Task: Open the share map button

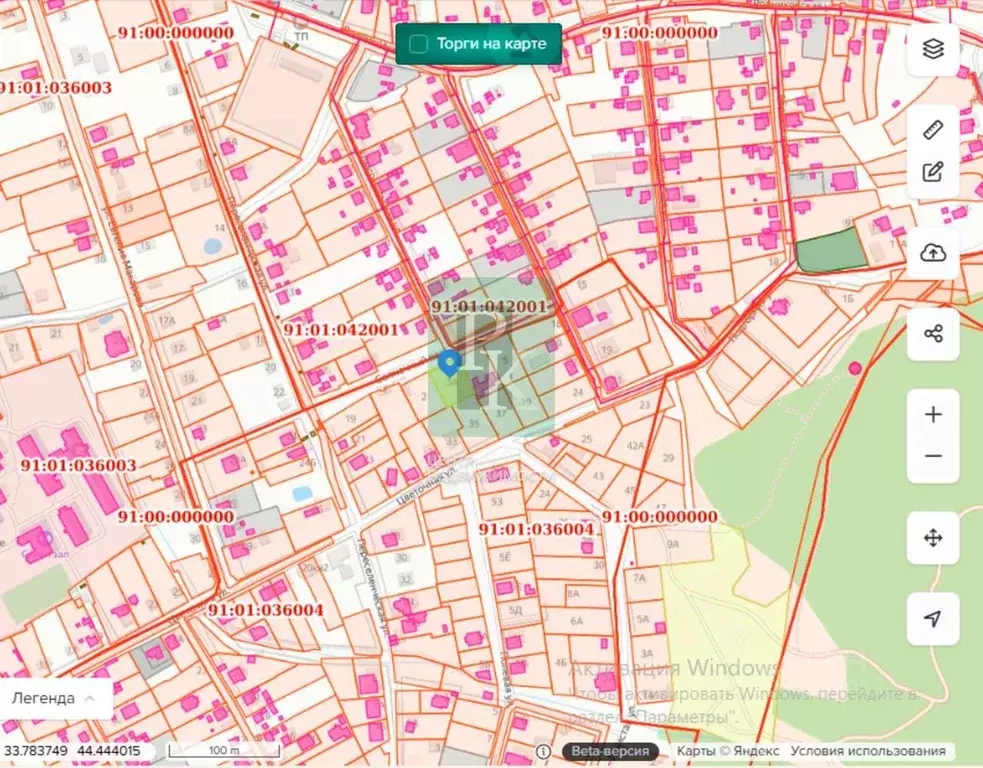Action: pyautogui.click(x=933, y=334)
